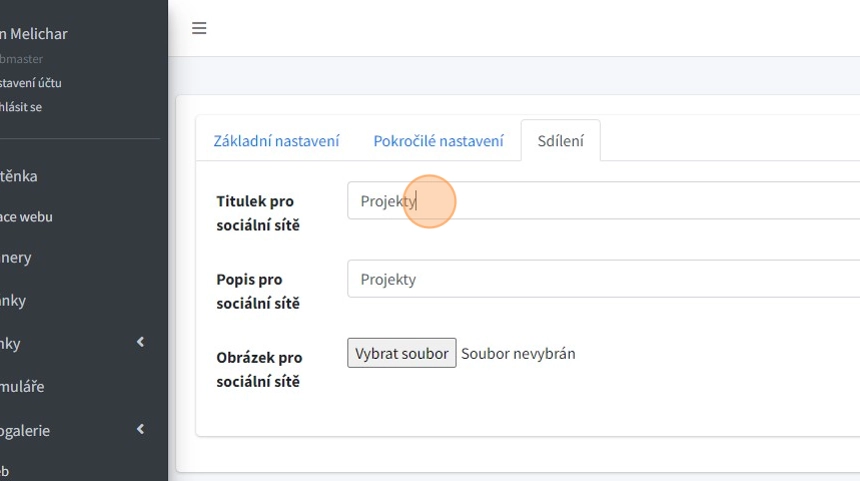Expand the Fotogalerie submenu arrow

pyautogui.click(x=140, y=430)
